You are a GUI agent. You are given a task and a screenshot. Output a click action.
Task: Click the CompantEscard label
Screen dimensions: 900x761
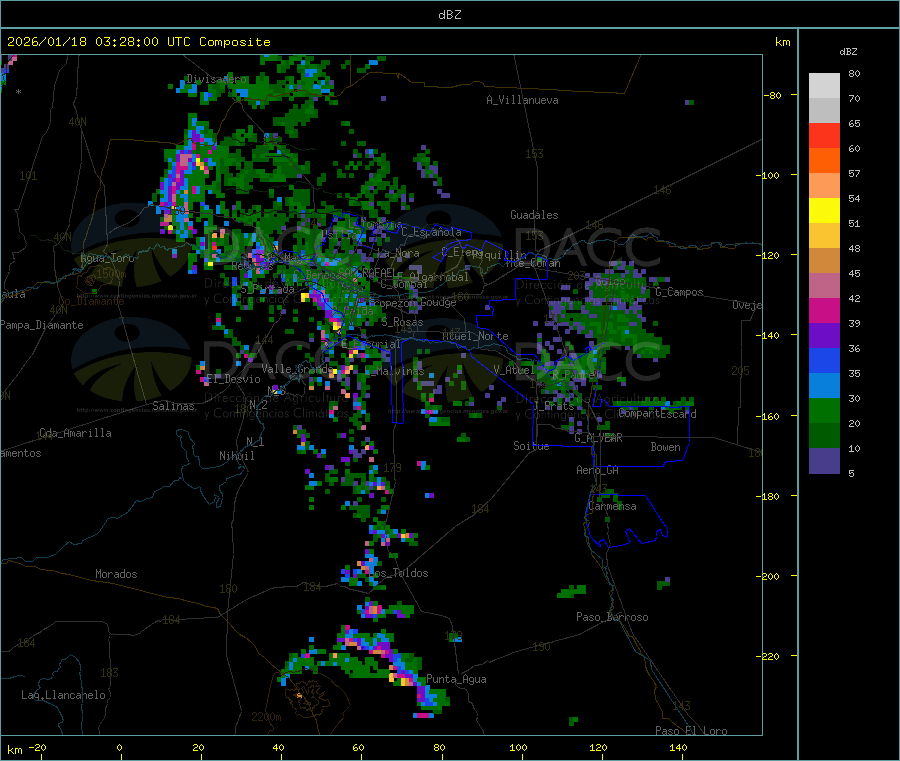657,413
